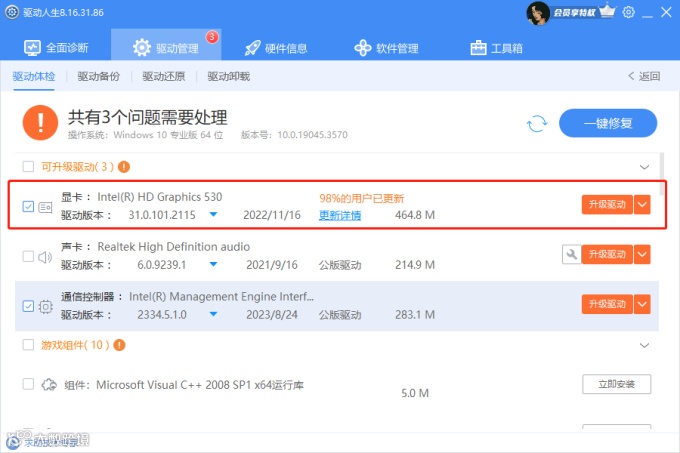Collapse the 游戏组件 section chevron
The image size is (680, 453).
pos(644,345)
